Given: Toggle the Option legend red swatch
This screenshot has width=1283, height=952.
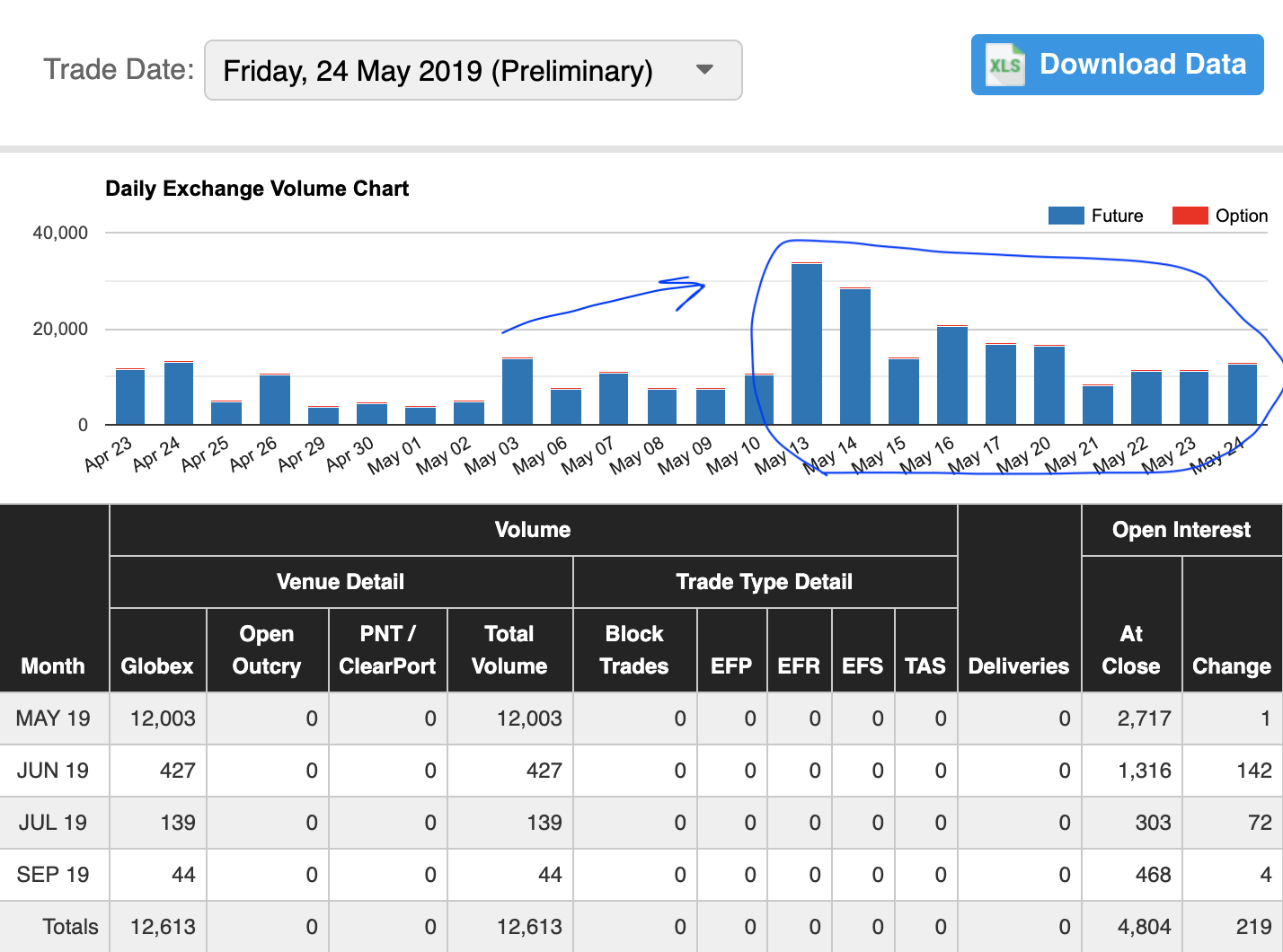Looking at the screenshot, I should [x=1190, y=216].
